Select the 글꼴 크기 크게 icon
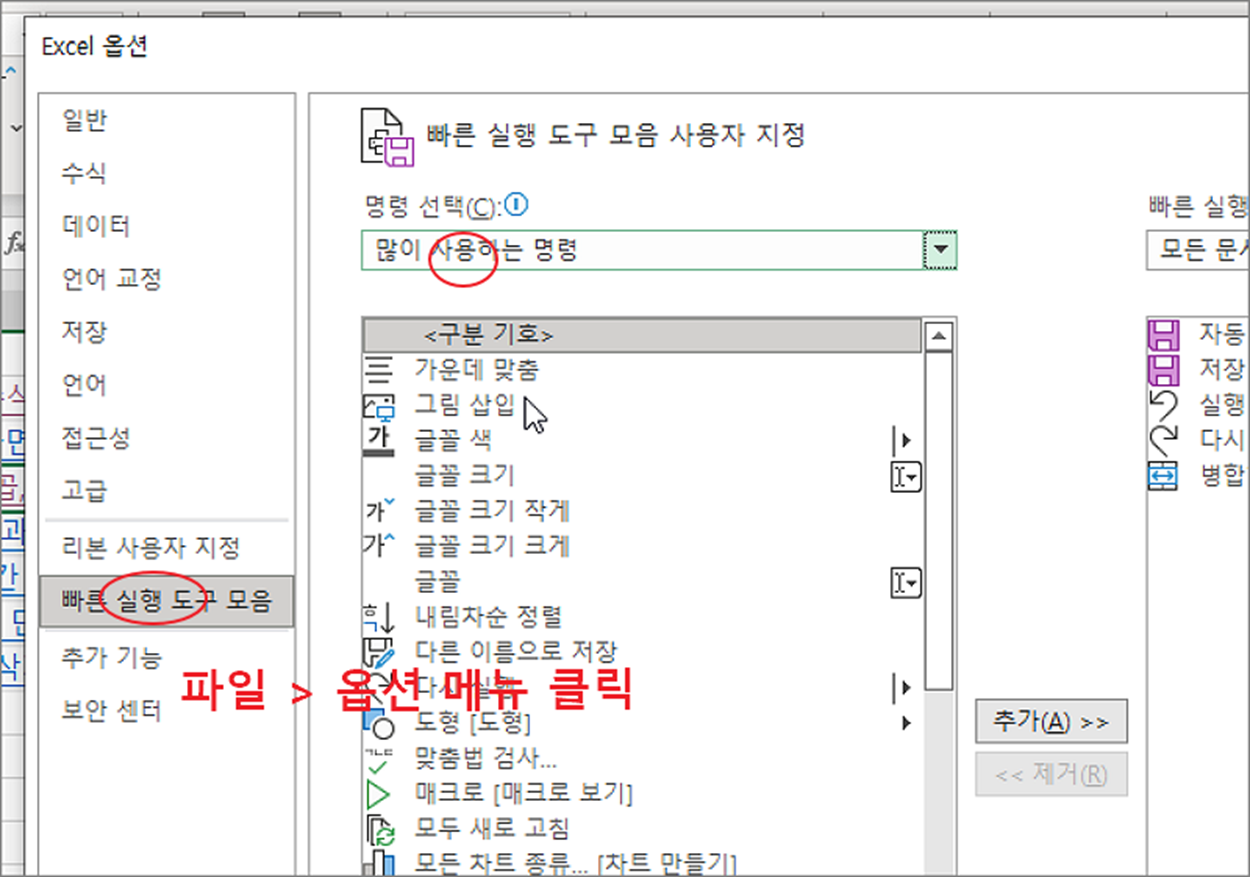1250x877 pixels. click(x=379, y=545)
